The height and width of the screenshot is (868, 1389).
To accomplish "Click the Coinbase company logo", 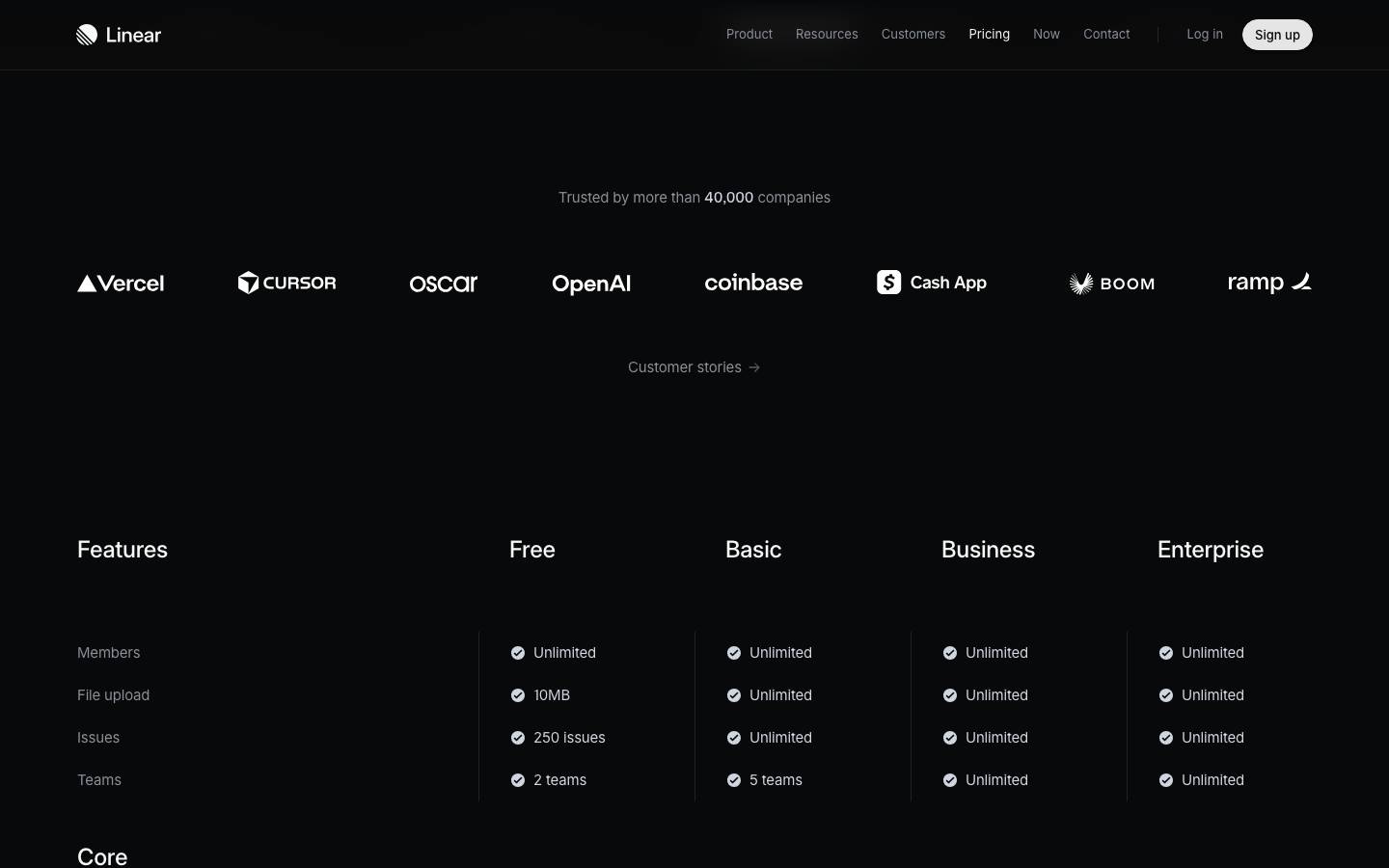I will point(753,283).
